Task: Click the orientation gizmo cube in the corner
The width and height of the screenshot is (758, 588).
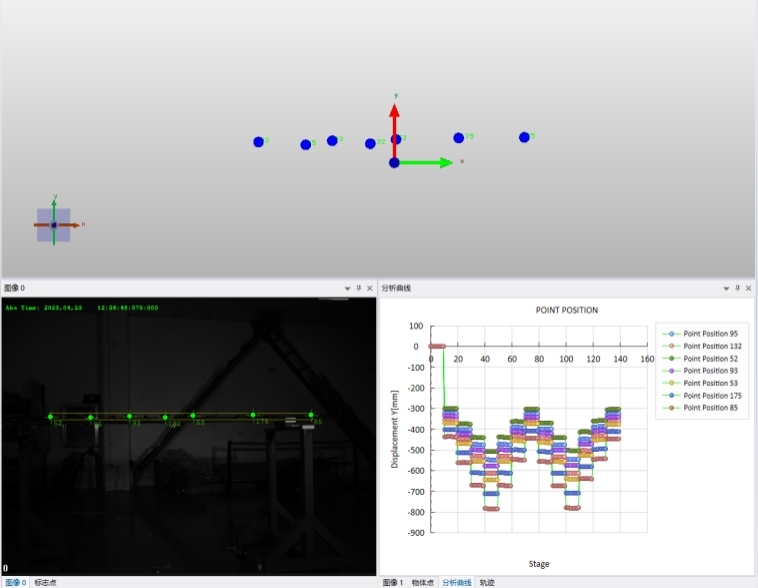Action: [x=54, y=225]
